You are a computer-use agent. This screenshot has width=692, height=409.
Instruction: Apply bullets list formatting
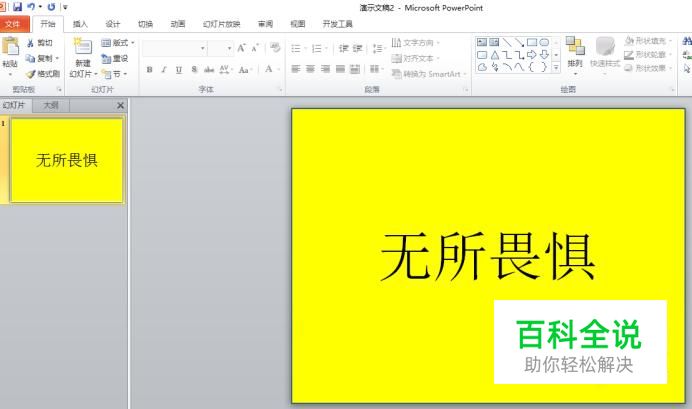point(296,48)
